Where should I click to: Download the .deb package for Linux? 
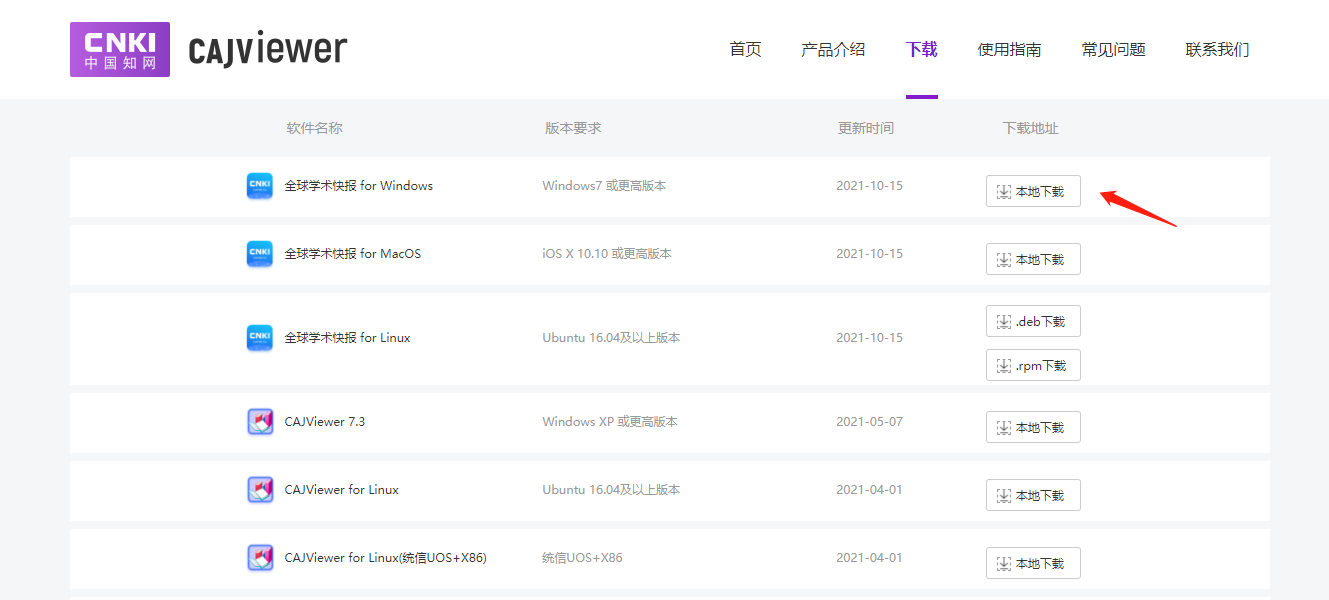point(1033,322)
